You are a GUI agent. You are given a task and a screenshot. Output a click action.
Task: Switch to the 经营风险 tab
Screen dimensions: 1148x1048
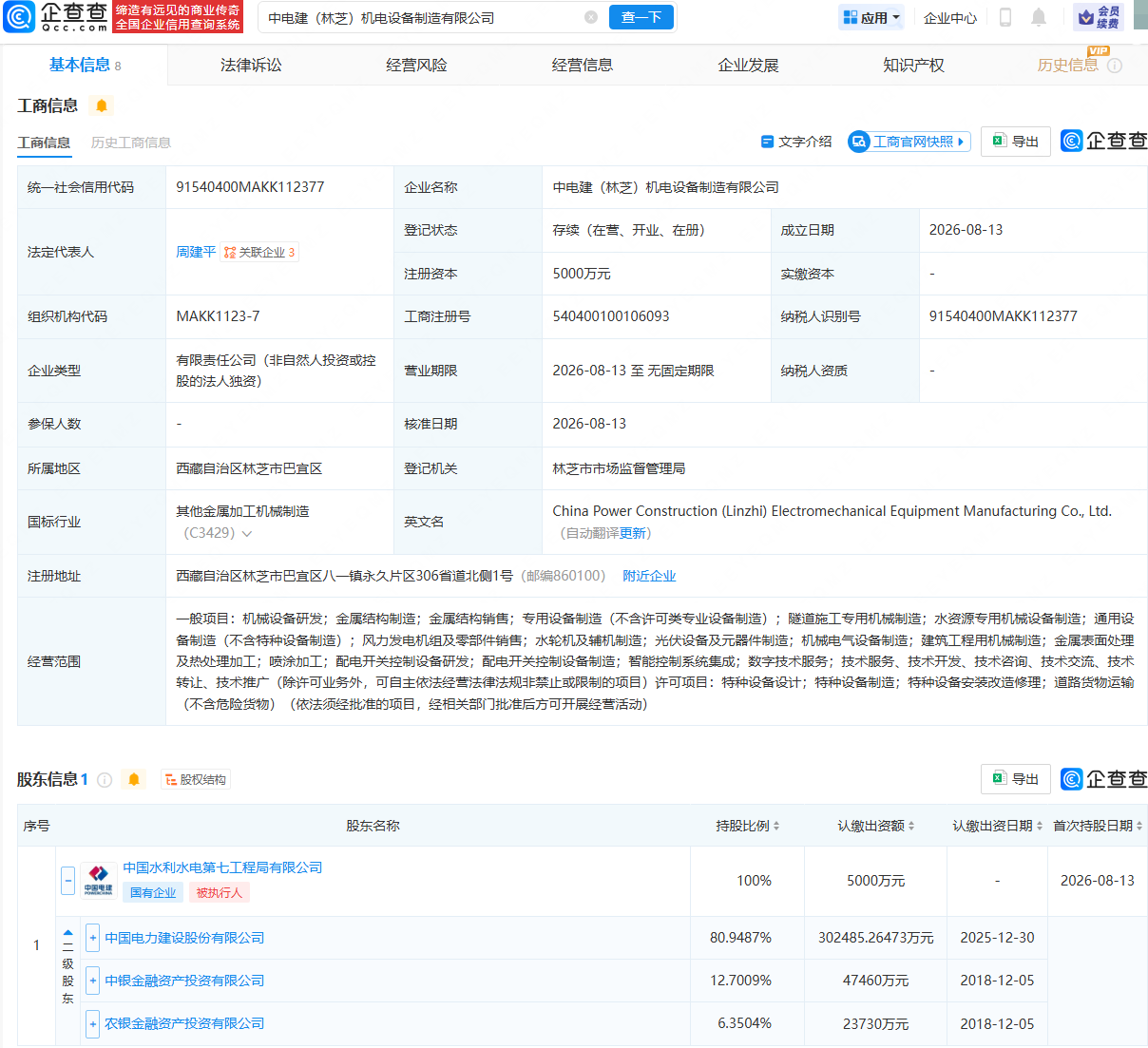click(x=416, y=65)
